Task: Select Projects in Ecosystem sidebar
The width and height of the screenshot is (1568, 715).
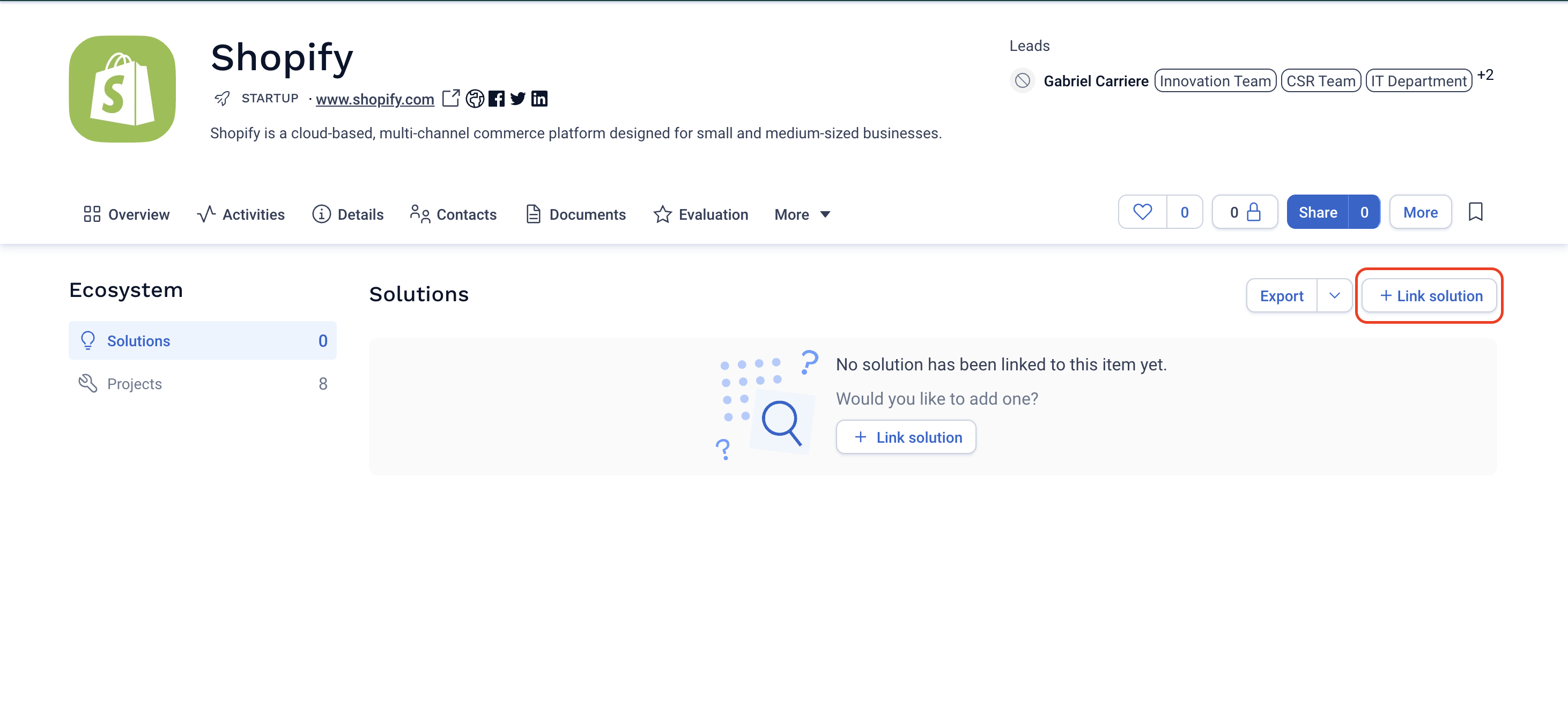Action: click(203, 383)
